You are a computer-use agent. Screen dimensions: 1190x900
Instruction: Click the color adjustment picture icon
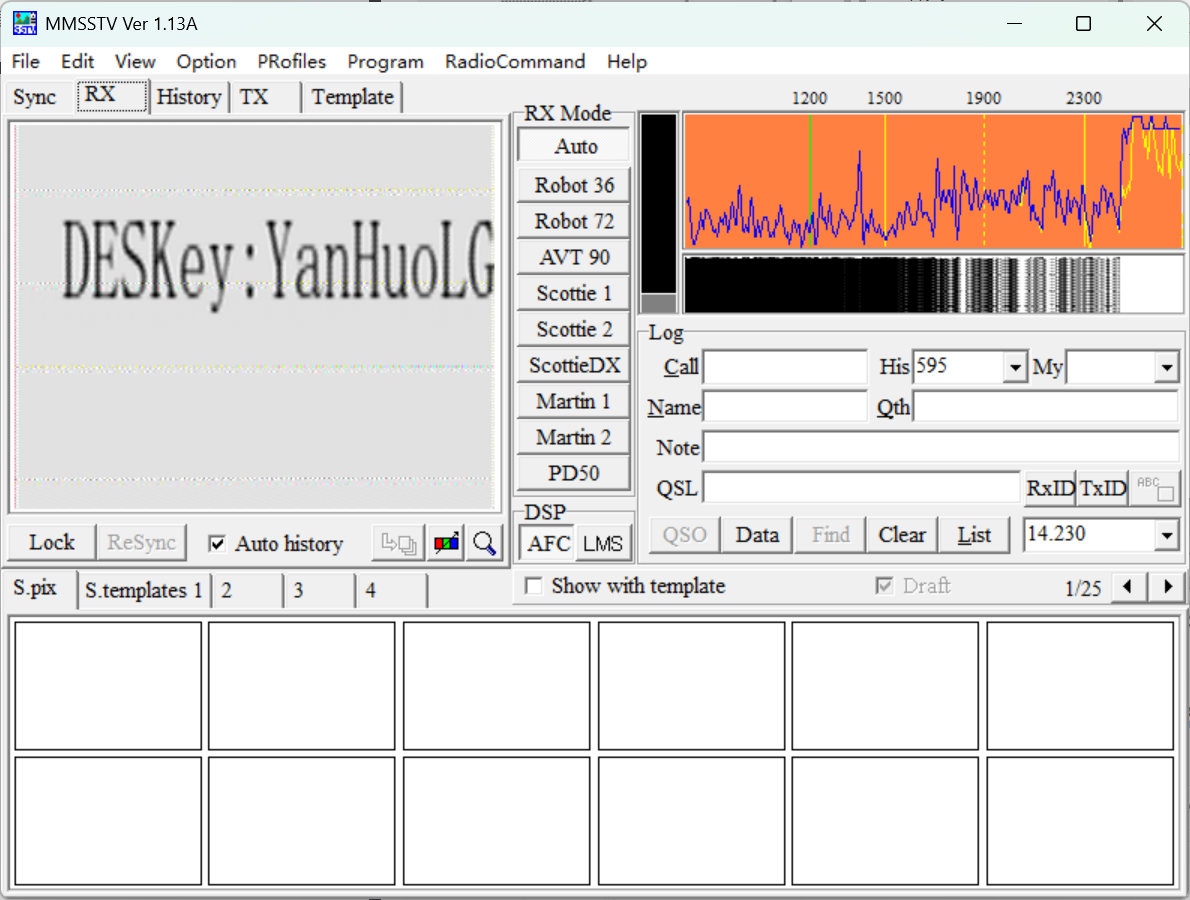[x=447, y=543]
